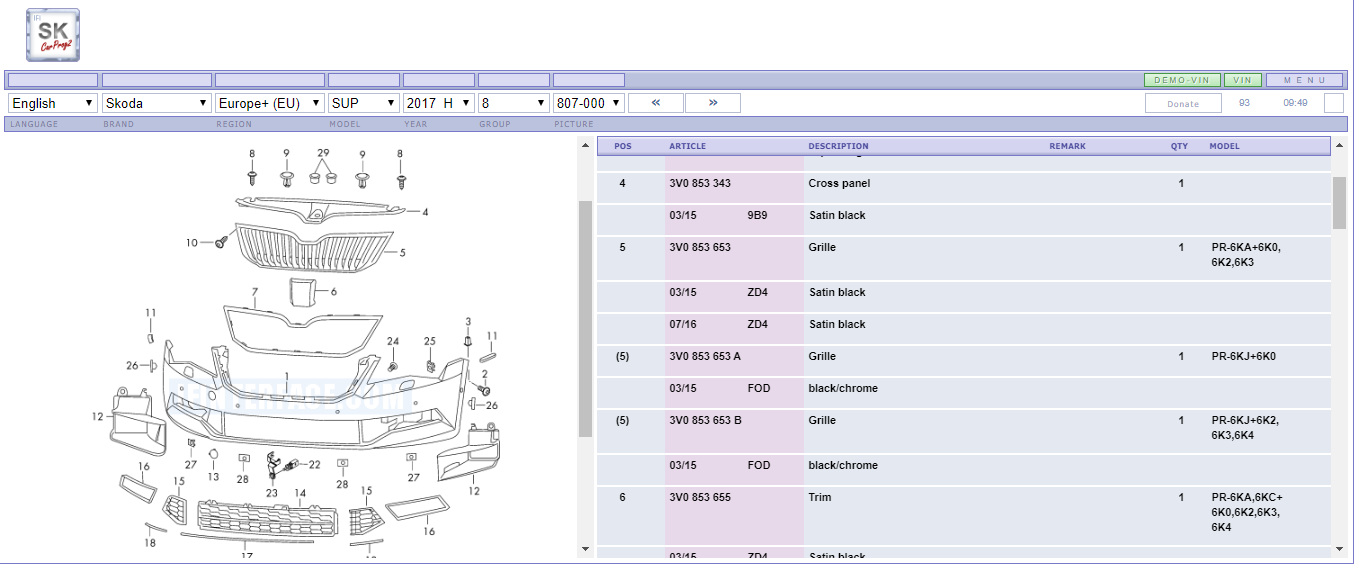Go to previous picture with « button
Image resolution: width=1354 pixels, height=564 pixels.
point(656,103)
